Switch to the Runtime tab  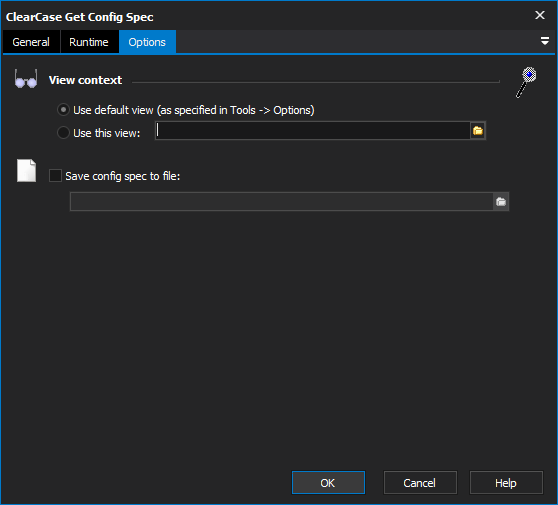click(x=89, y=42)
